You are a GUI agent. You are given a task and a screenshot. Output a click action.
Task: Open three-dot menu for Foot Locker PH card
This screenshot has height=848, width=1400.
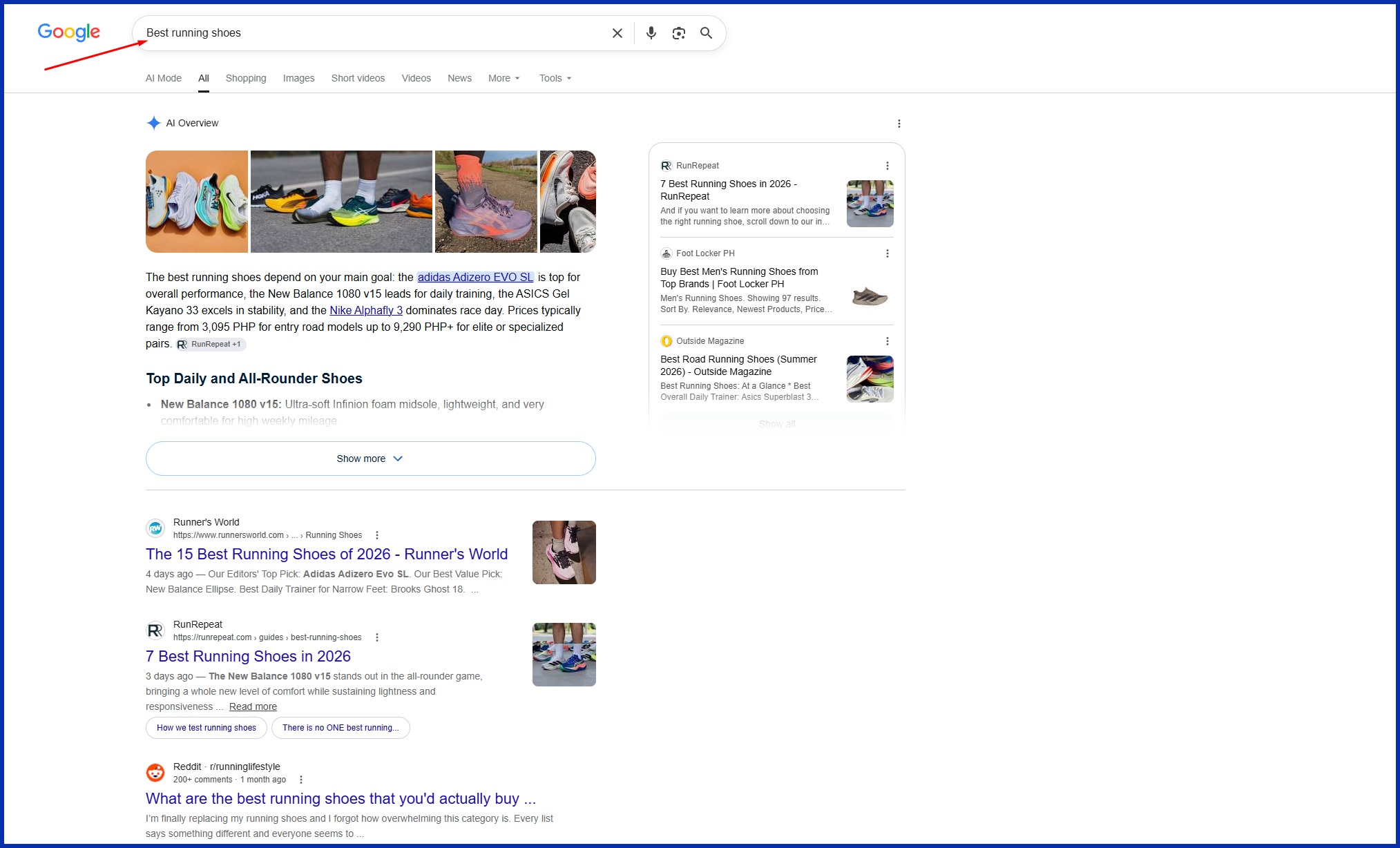tap(888, 253)
